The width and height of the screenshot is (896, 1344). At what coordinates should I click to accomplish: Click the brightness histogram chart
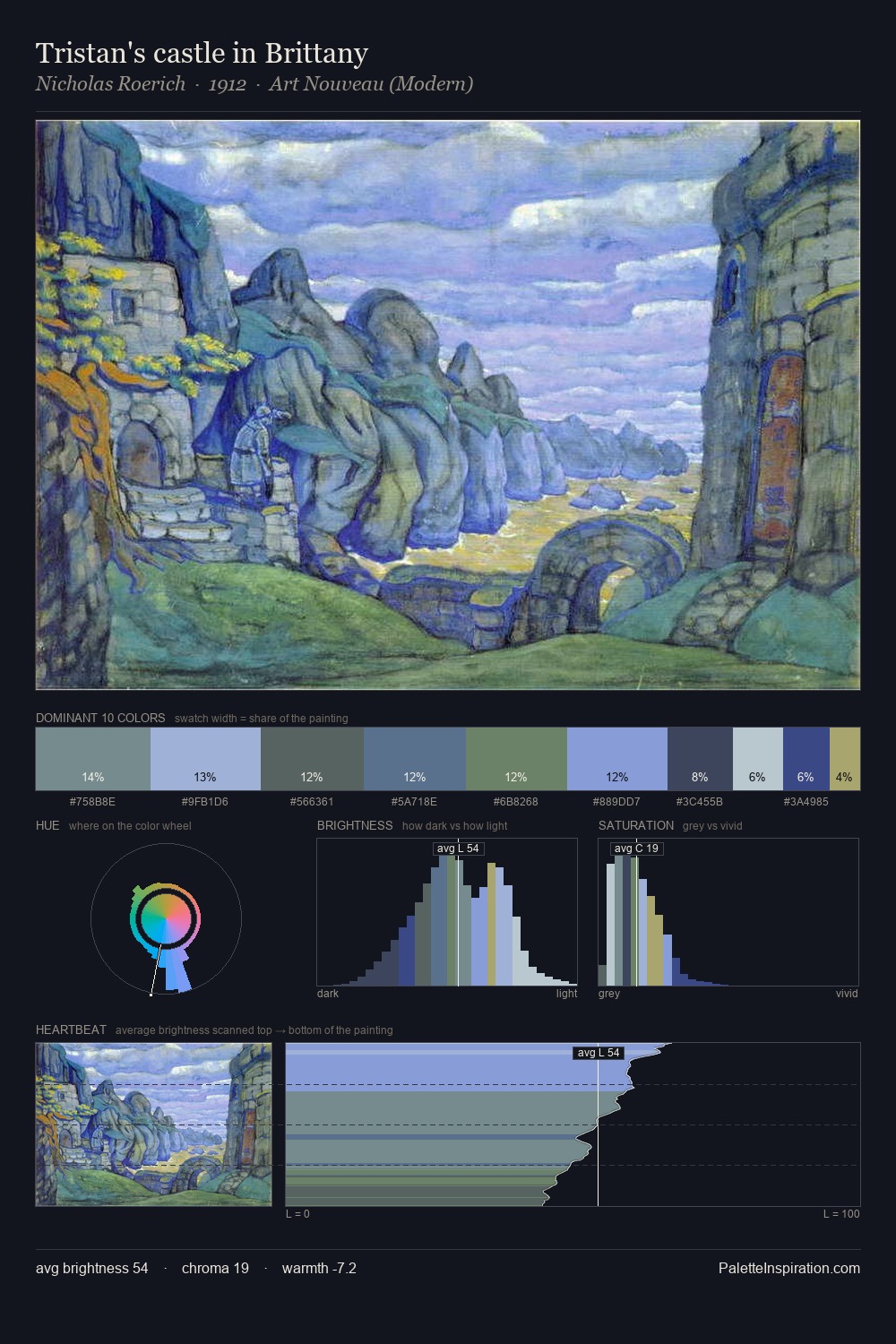[x=447, y=912]
